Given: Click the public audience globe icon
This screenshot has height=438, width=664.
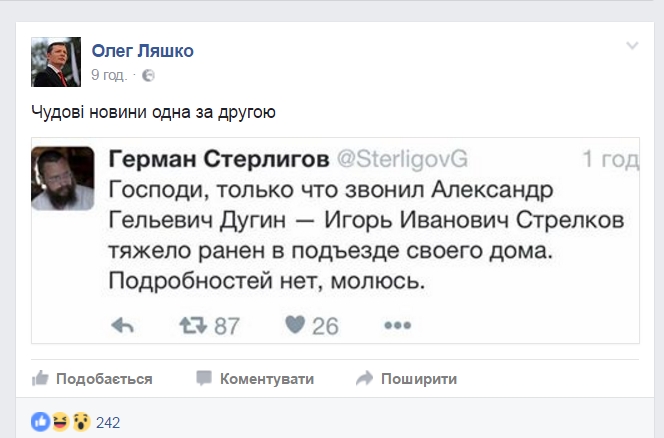Looking at the screenshot, I should coord(148,75).
